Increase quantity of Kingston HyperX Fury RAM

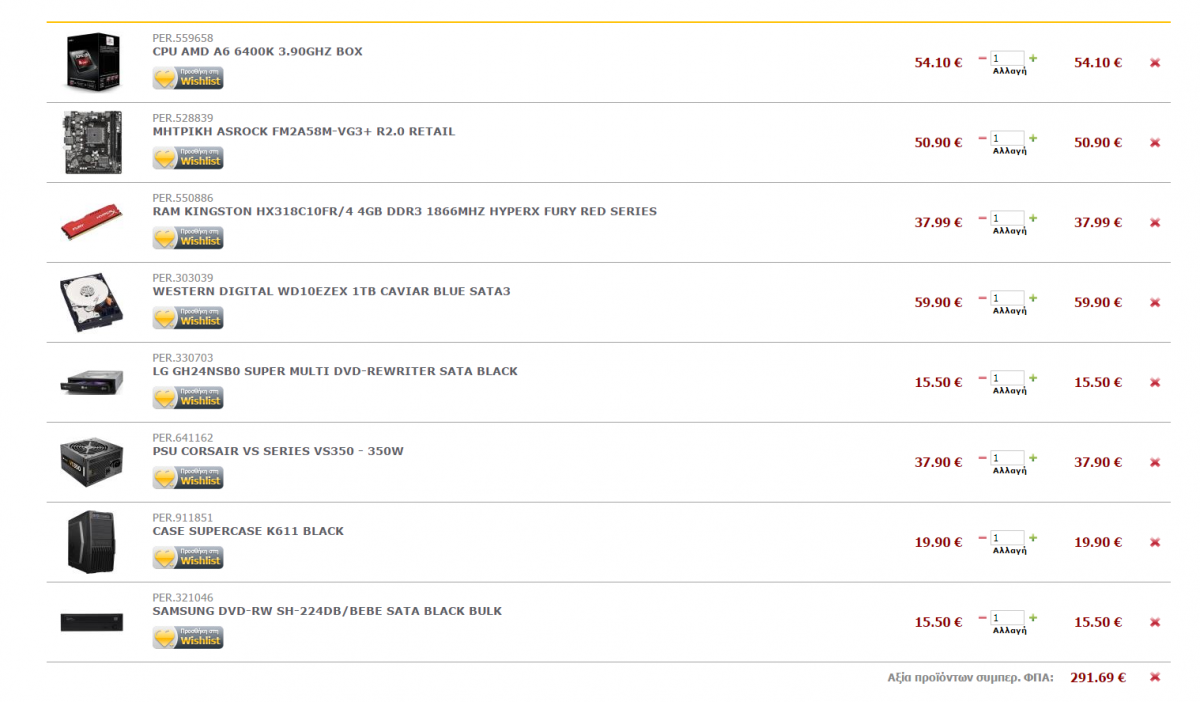click(1033, 218)
